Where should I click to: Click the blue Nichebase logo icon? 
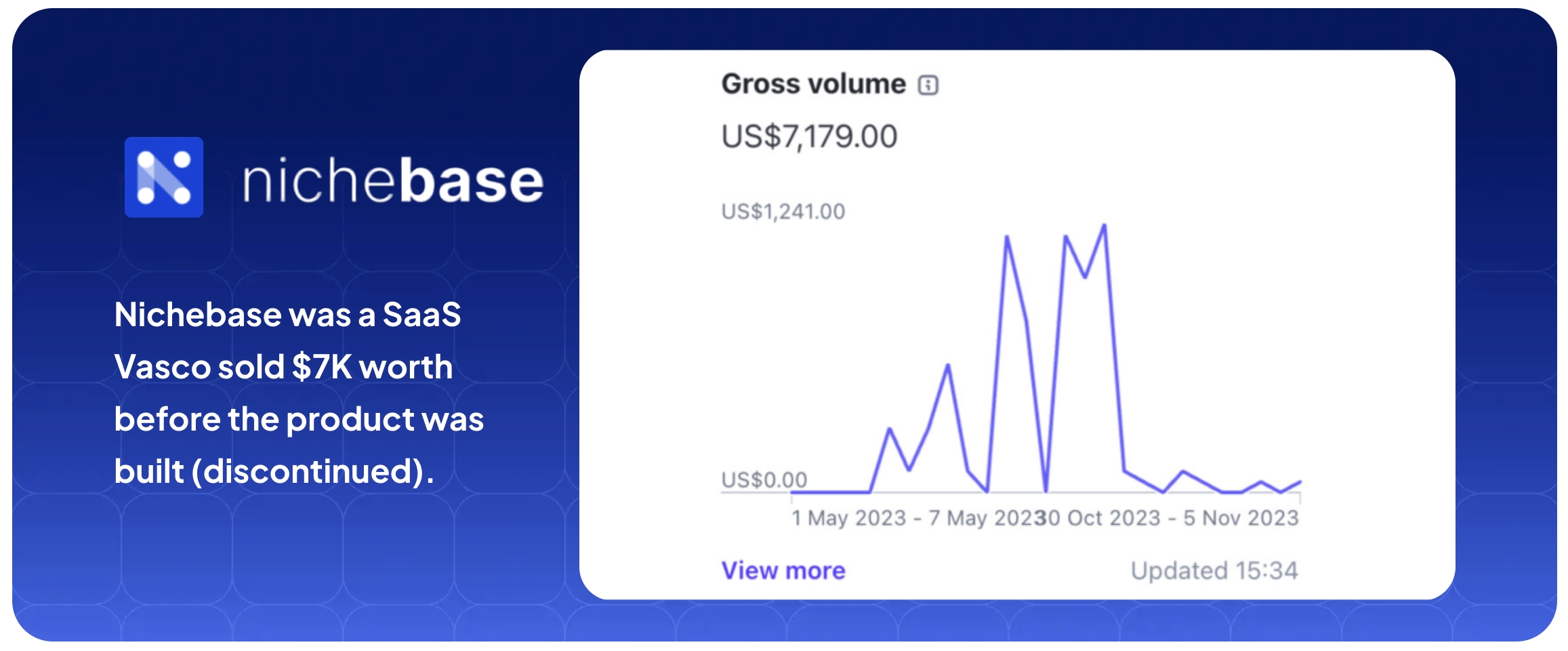[164, 178]
